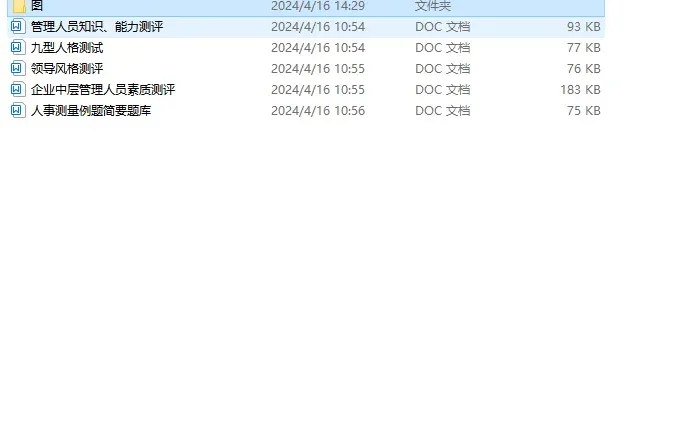Click the DOC icon beside 九型人格测试
This screenshot has width=685, height=424.
coord(17,48)
